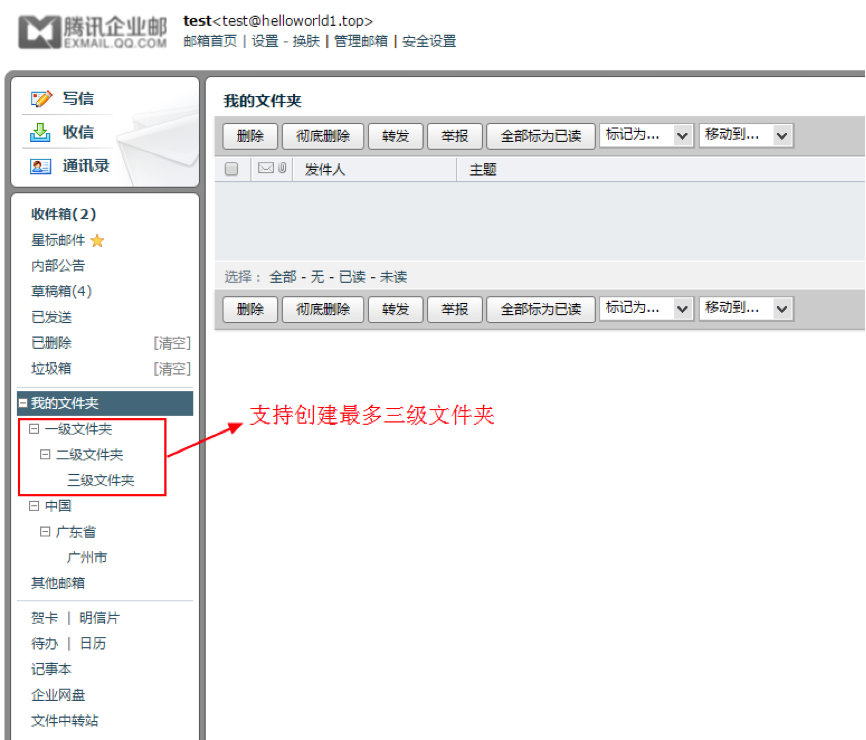The image size is (866, 740).
Task: Click the envelope status column icon
Action: (265, 169)
